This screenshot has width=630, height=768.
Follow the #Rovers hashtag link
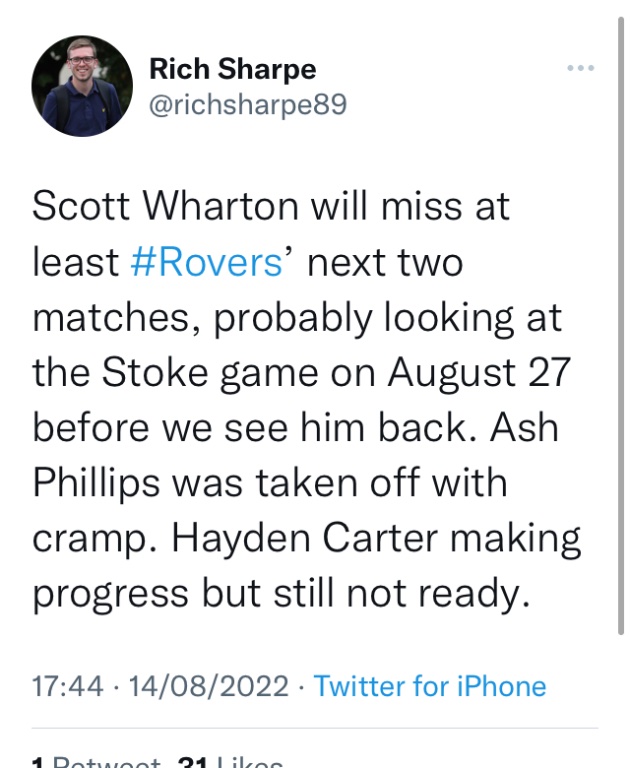(207, 262)
